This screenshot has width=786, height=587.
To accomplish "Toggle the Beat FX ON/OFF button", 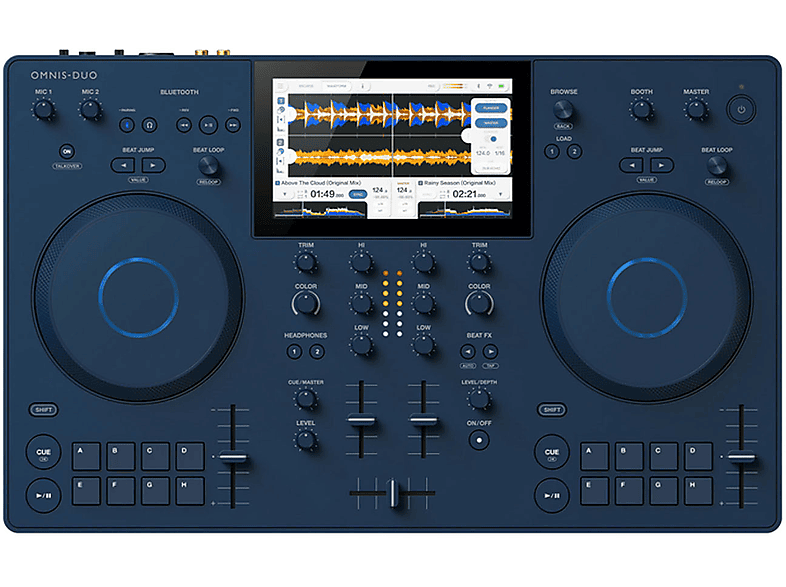I will tap(479, 440).
